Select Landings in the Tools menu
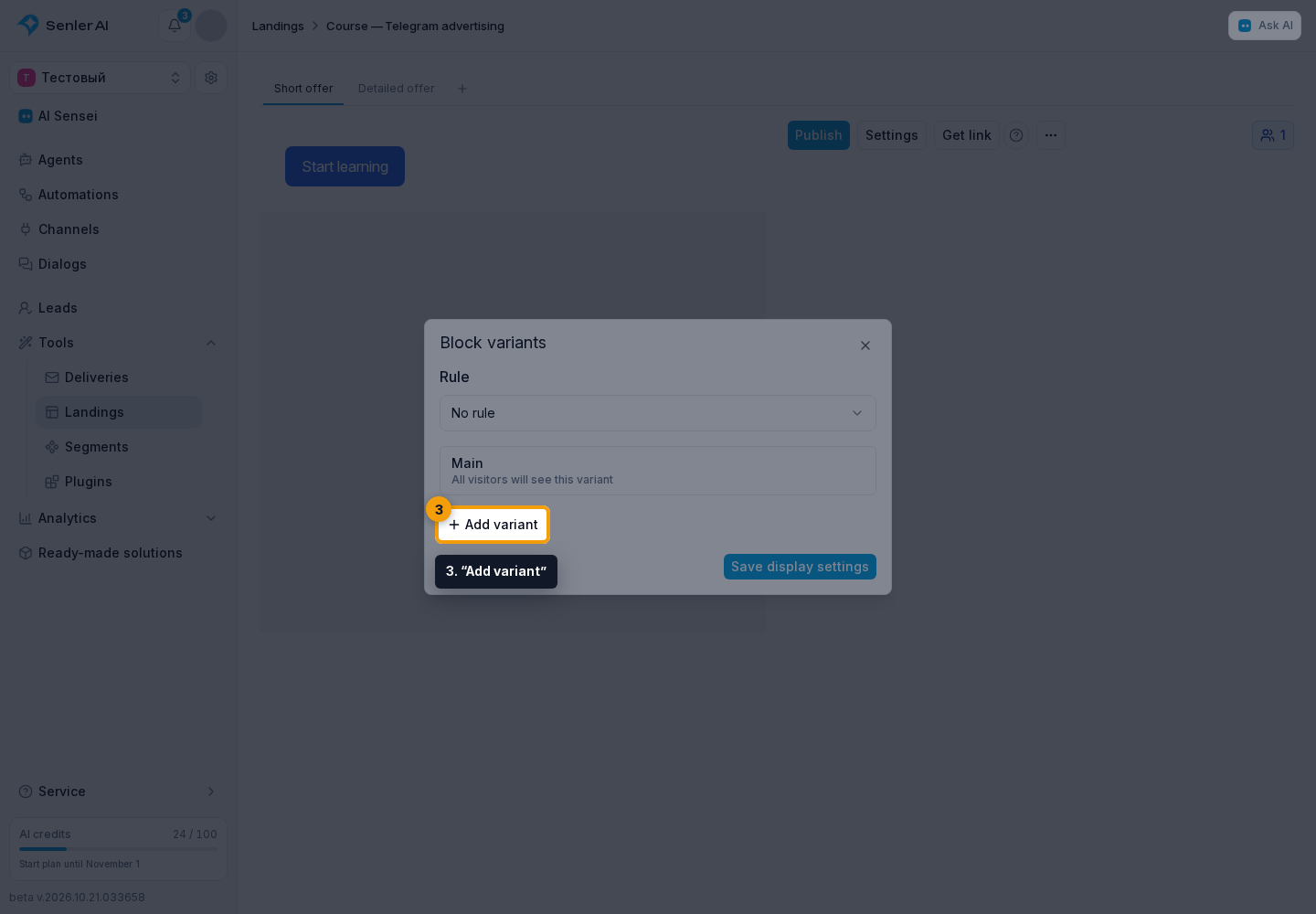The image size is (1316, 914). [x=119, y=412]
